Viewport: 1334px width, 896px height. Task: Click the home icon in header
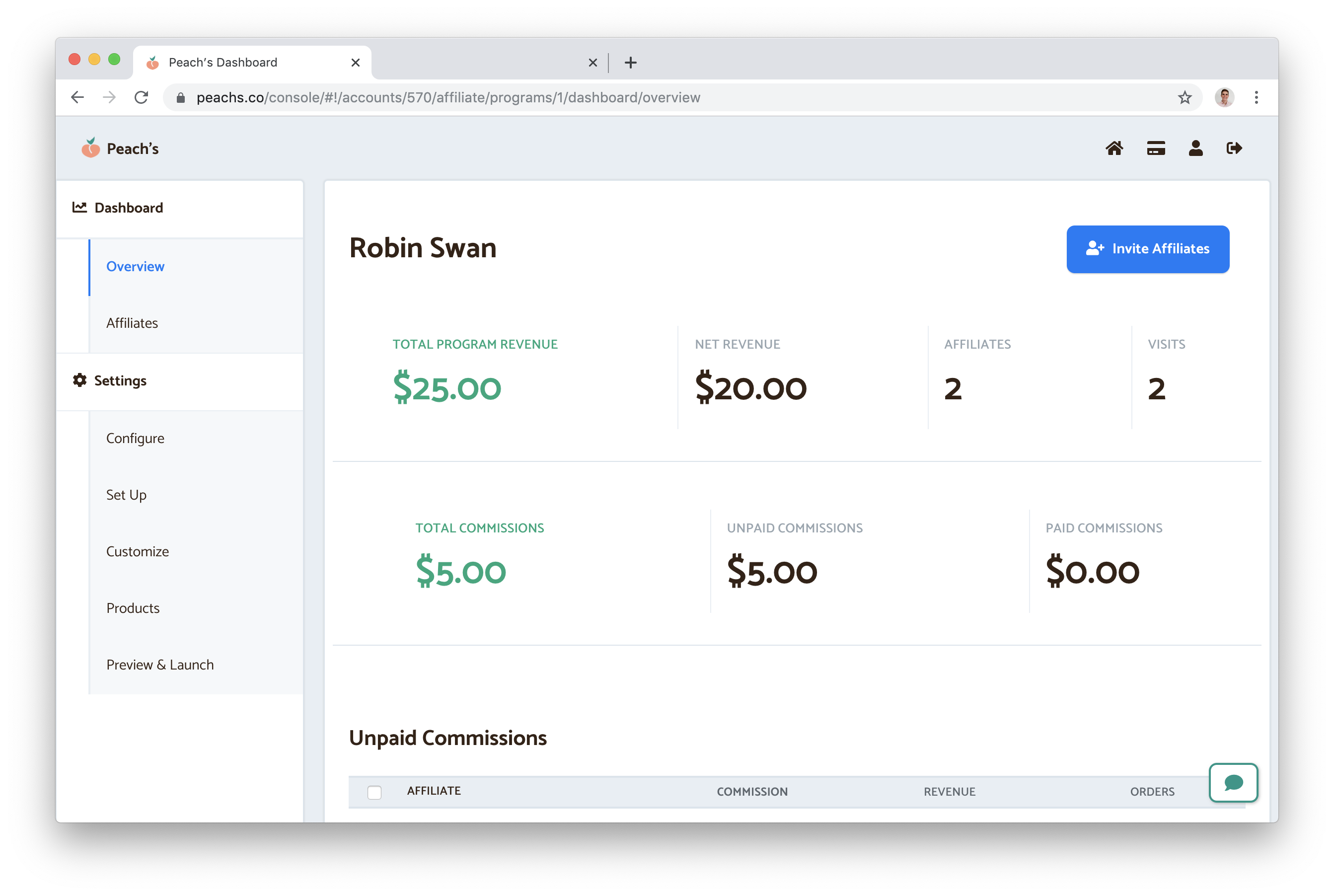coord(1114,149)
